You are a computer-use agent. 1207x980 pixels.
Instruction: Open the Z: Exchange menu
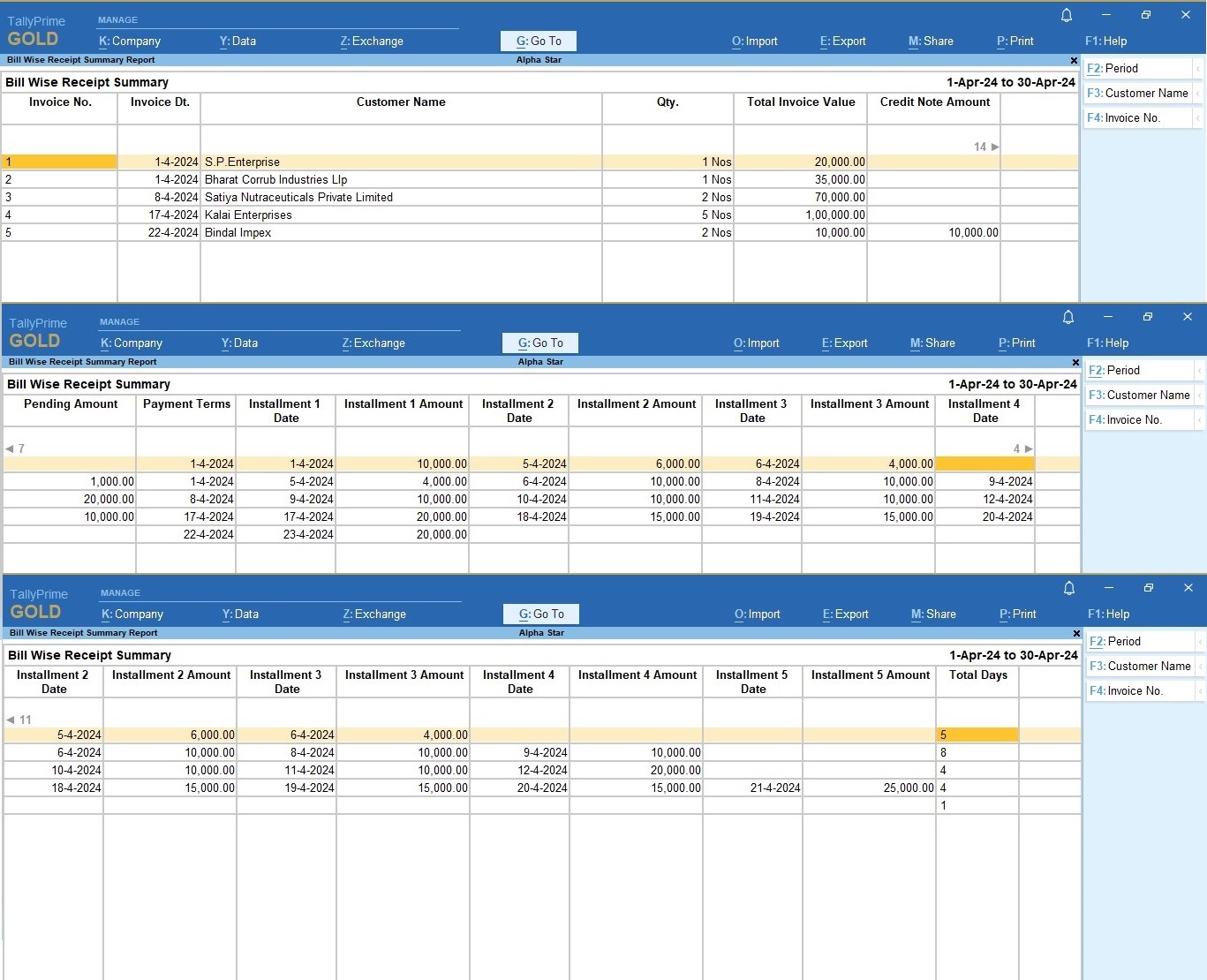click(x=371, y=41)
